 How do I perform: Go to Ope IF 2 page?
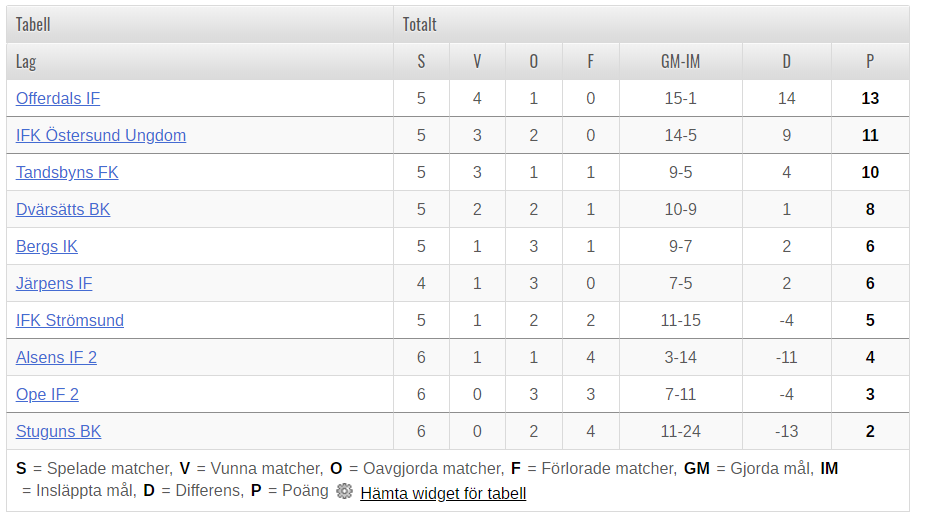pyautogui.click(x=47, y=394)
